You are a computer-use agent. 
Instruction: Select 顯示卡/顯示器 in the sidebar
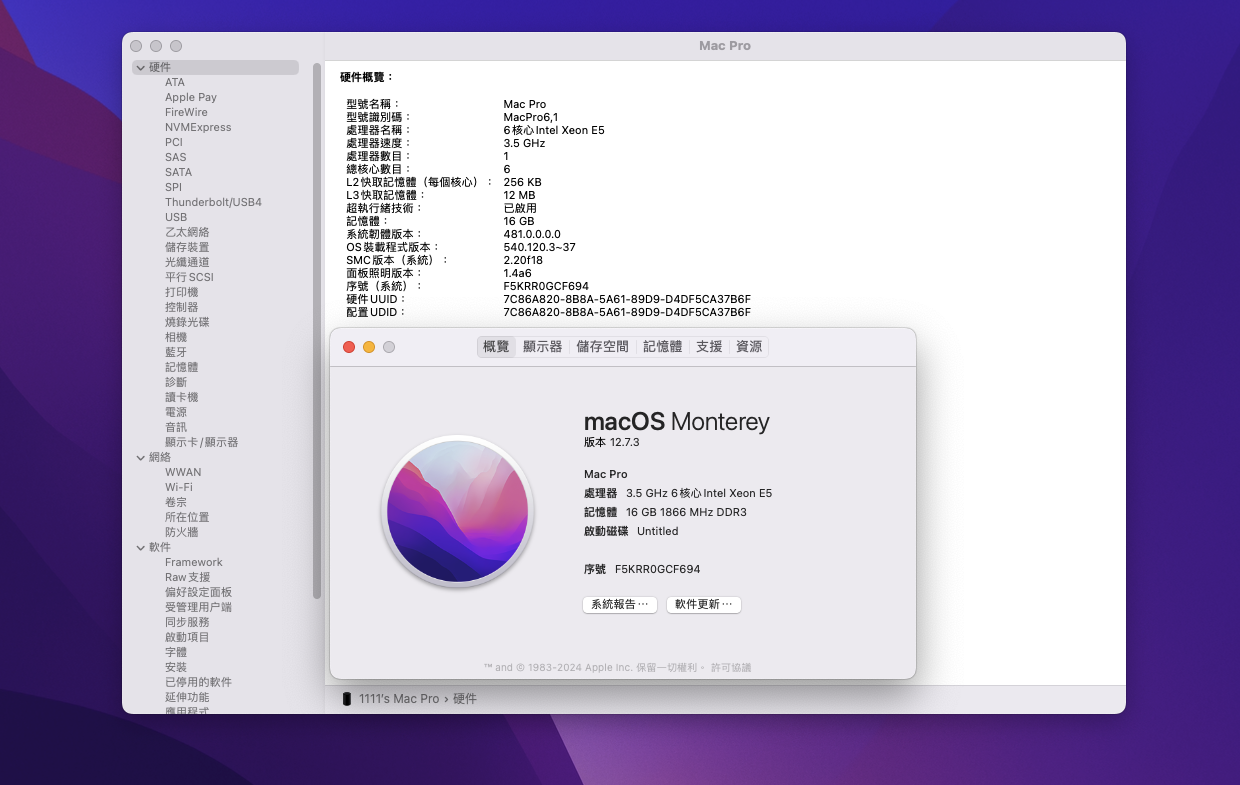(201, 442)
